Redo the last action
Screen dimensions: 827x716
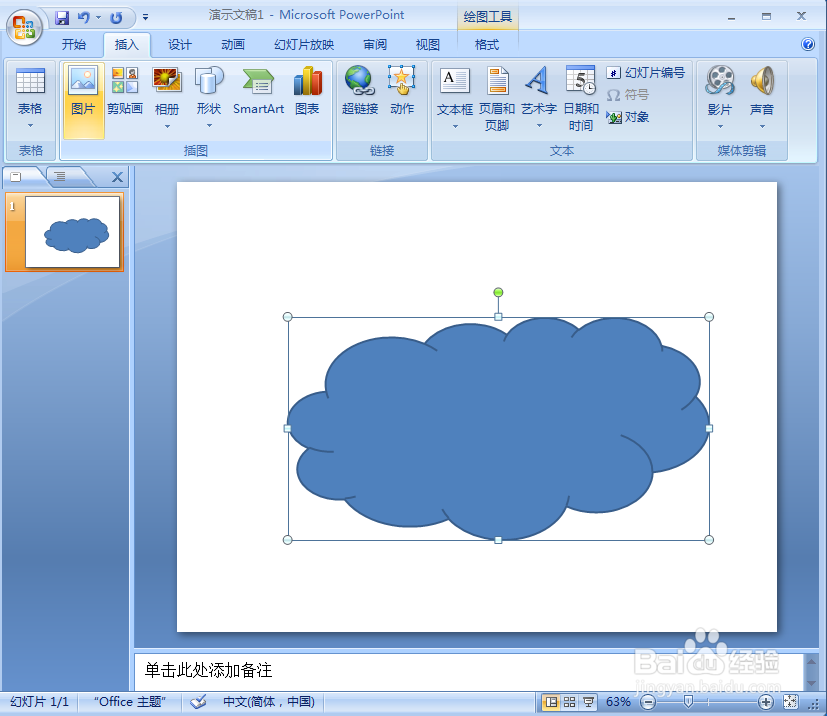point(116,18)
